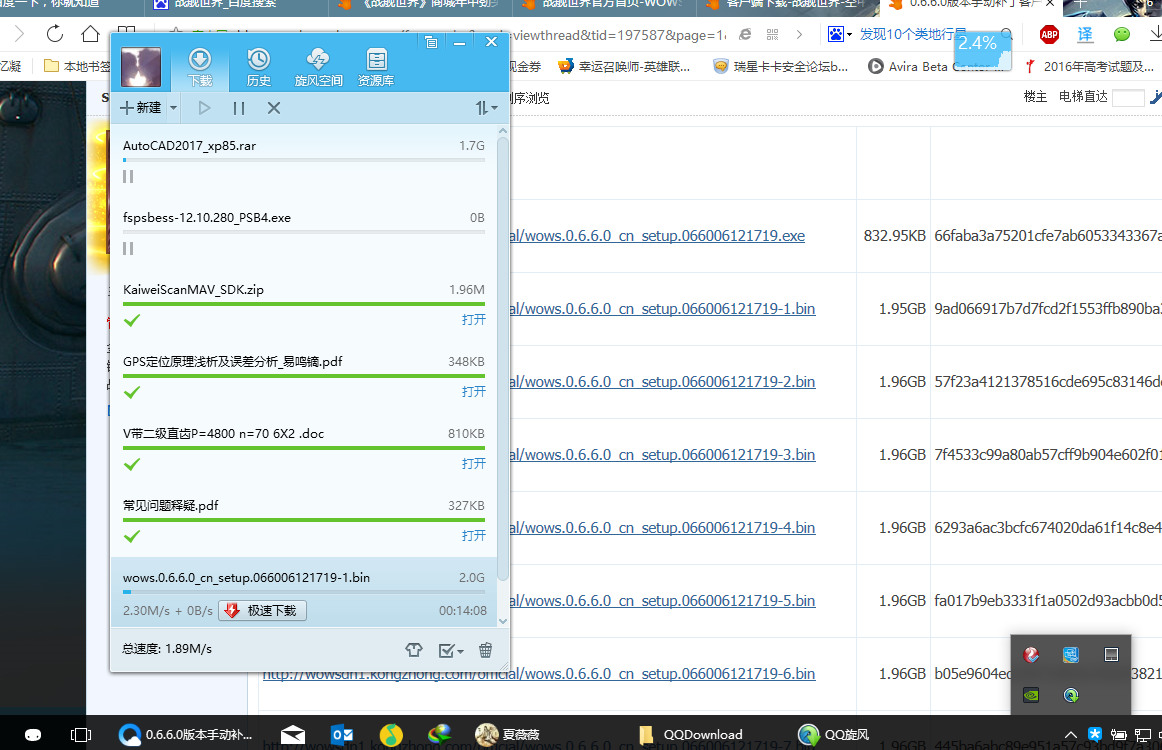Viewport: 1162px width, 750px height.
Task: Click the 楼主 filter link on forum page
Action: [x=1035, y=96]
